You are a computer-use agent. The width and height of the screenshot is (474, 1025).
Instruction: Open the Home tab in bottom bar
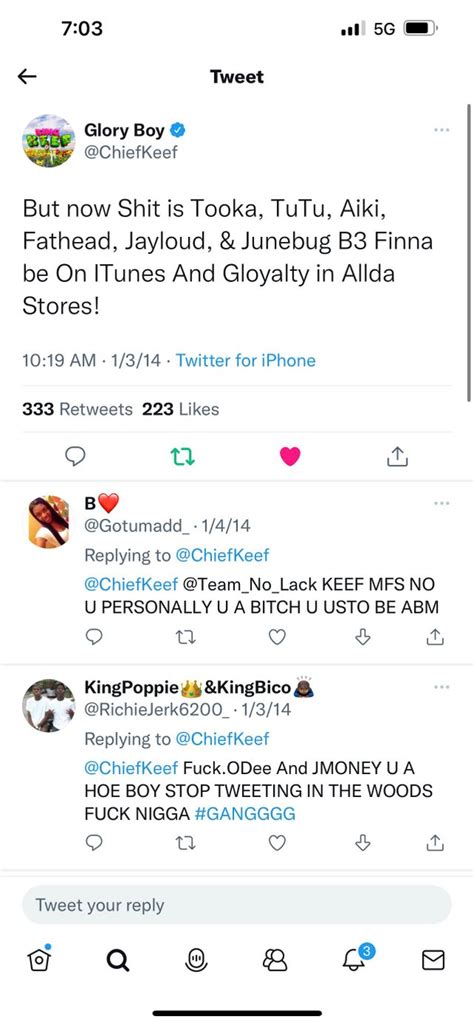[x=39, y=958]
